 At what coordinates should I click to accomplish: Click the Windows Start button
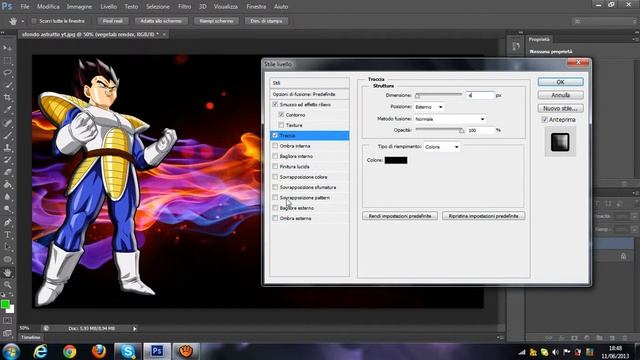[x=11, y=351]
